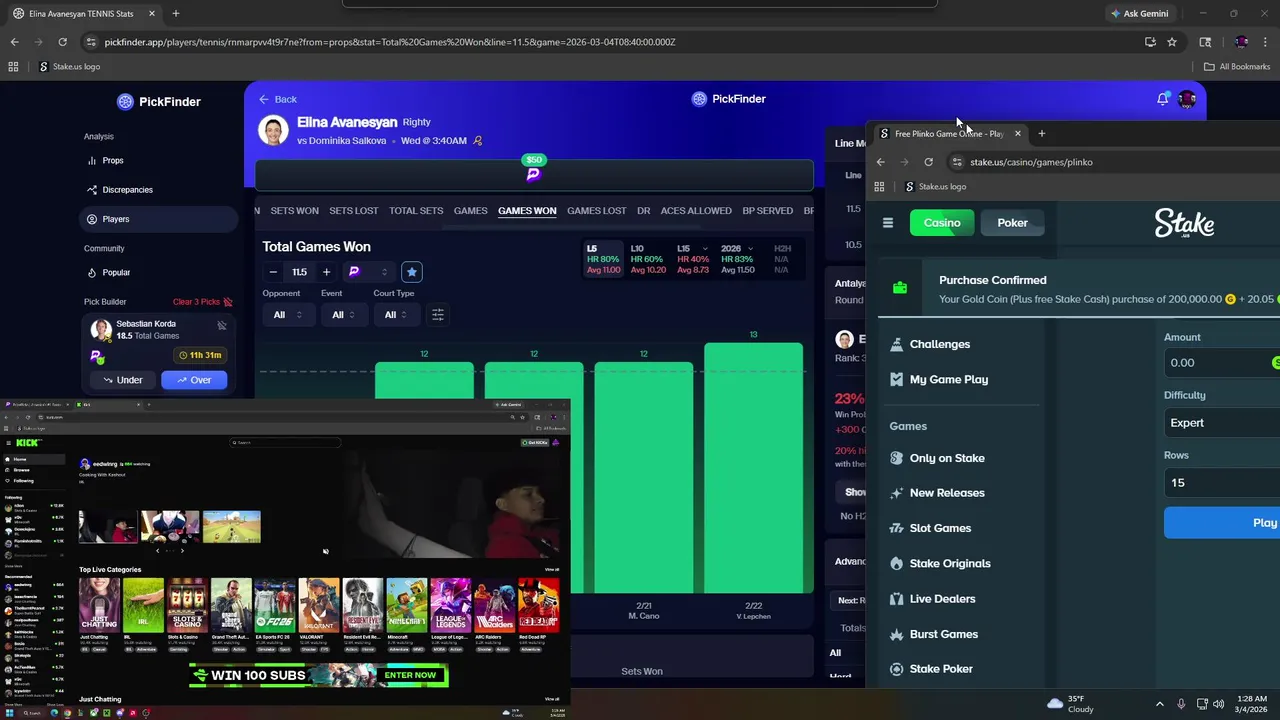
Task: Click the 2/22 V. Lepchen bar
Action: (753, 467)
